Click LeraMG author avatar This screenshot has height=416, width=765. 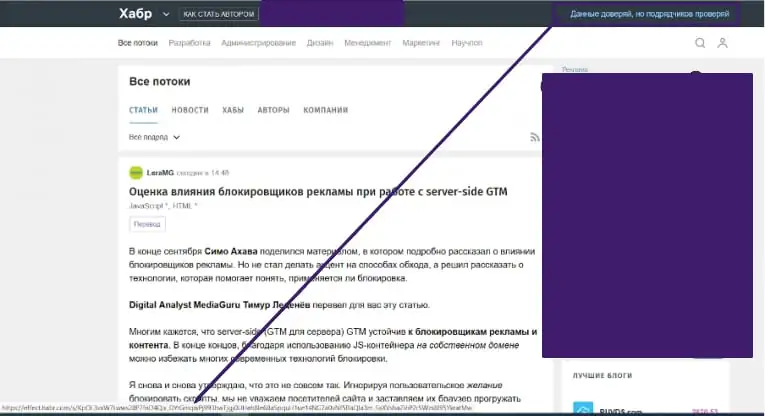[136, 173]
